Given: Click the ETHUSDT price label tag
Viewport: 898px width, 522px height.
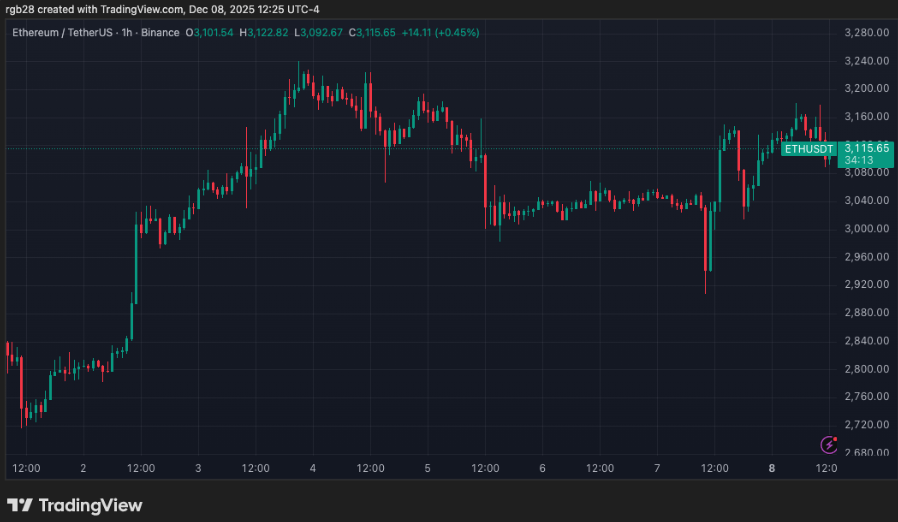Looking at the screenshot, I should 809,149.
